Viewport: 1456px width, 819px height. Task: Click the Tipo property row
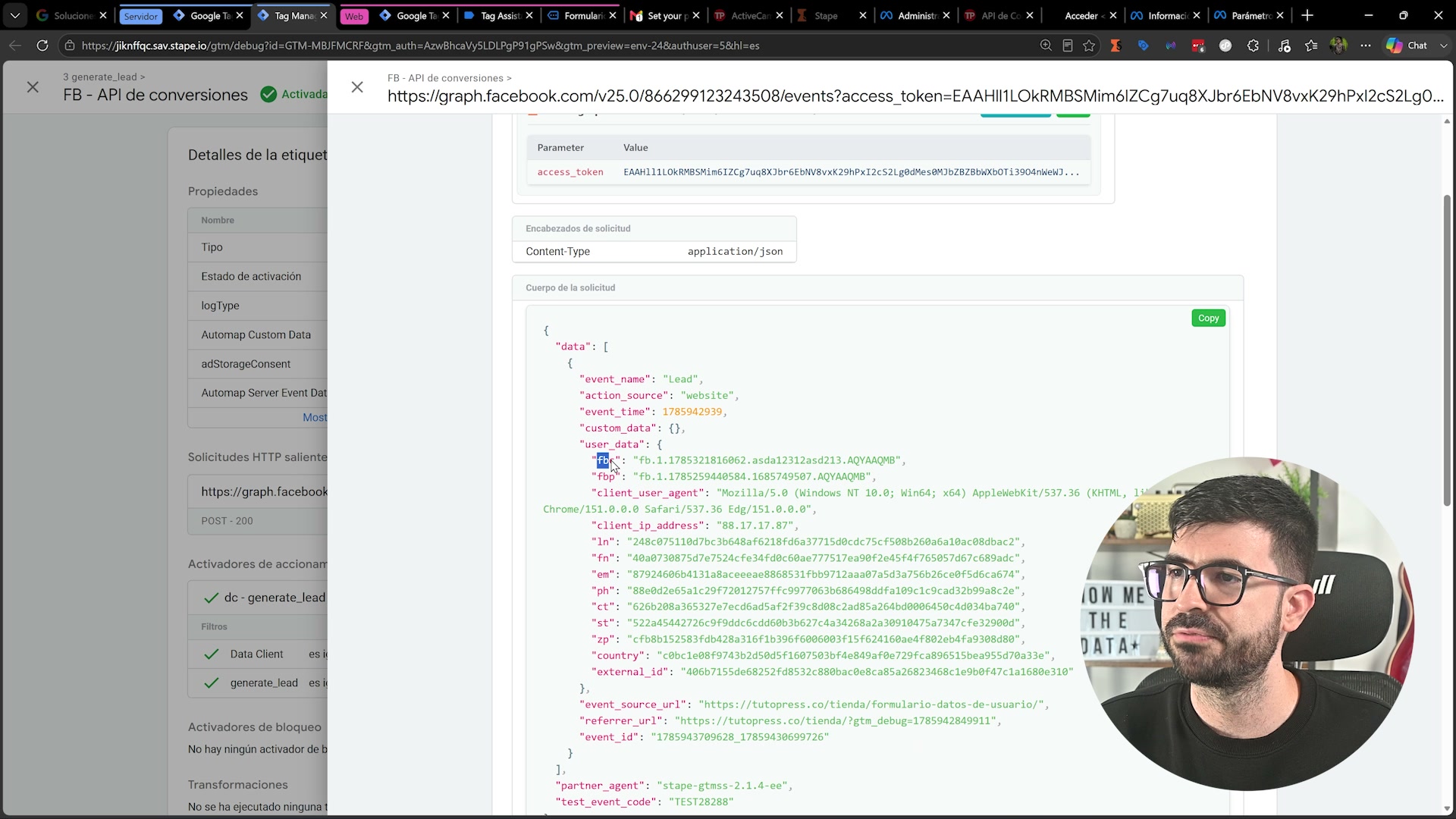coord(258,247)
